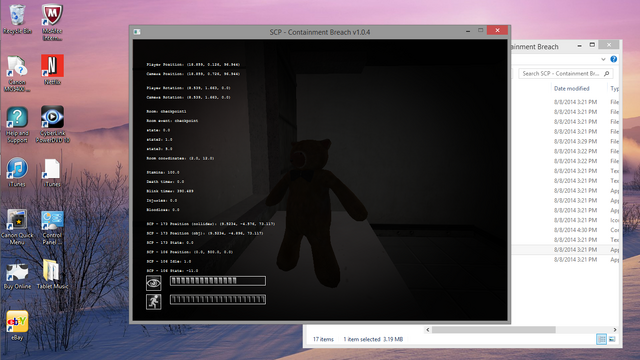Screen dimensions: 640x360
Task: Close the SCP - Containment Breach game window
Action: click(497, 30)
